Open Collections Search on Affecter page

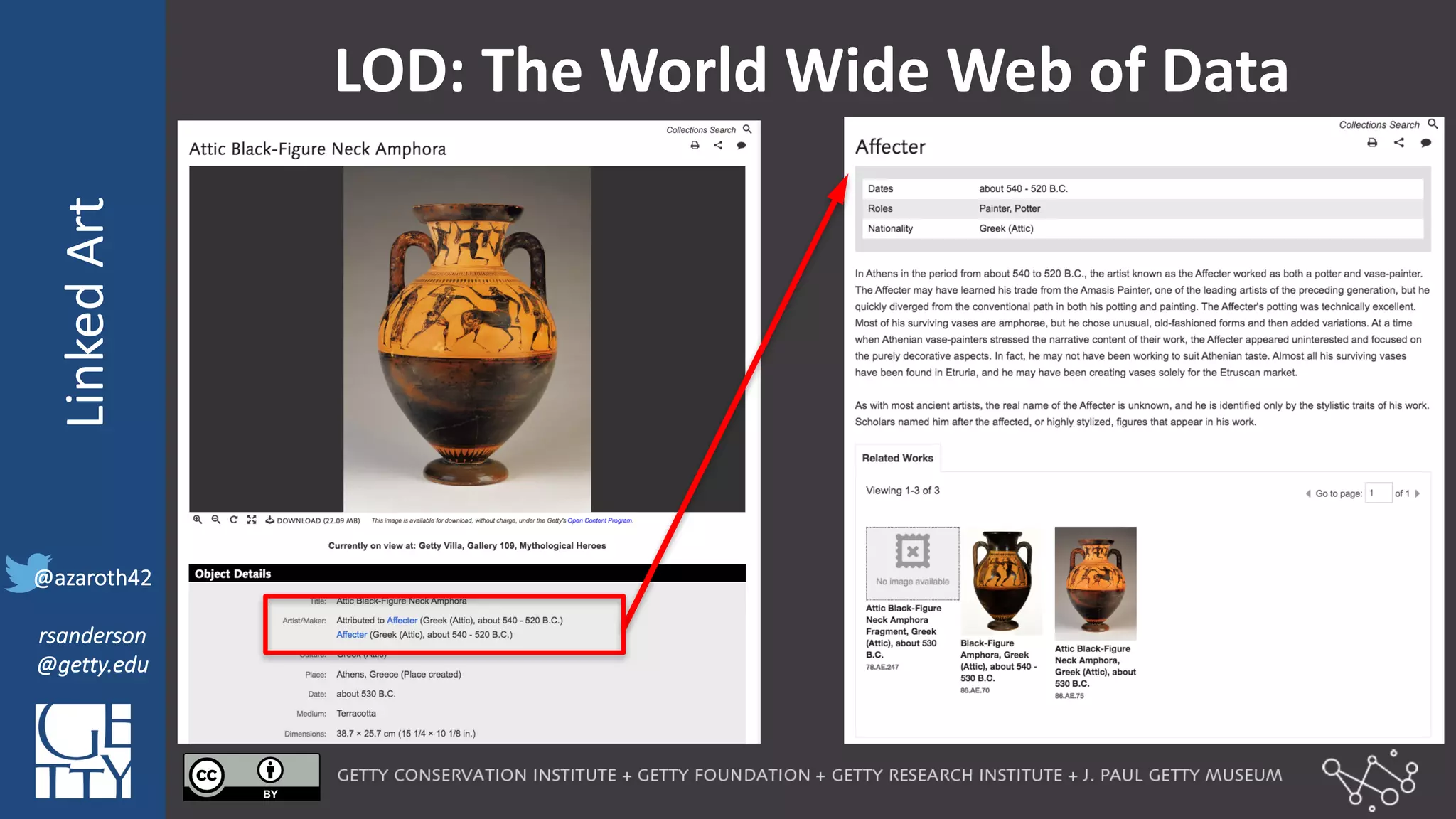pos(1379,125)
